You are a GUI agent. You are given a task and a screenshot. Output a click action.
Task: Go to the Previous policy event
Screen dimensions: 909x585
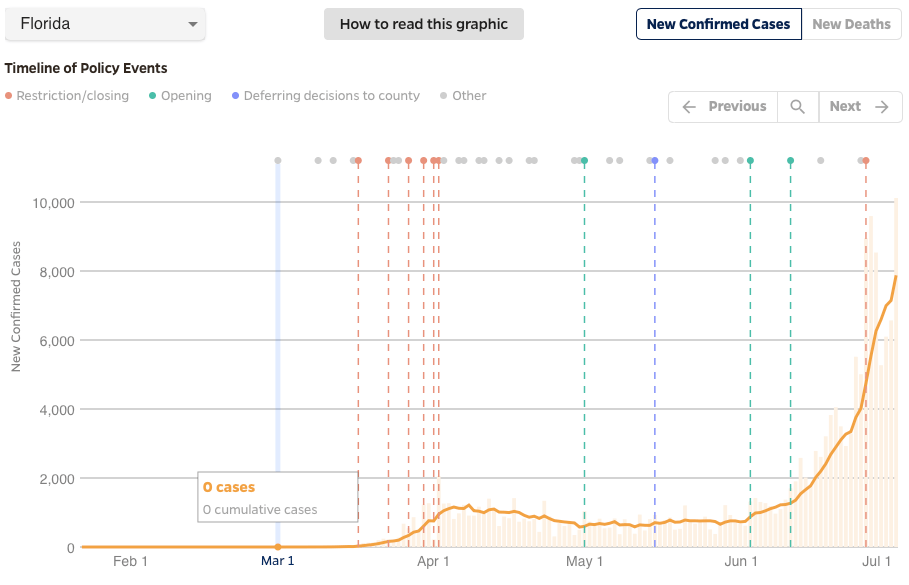click(x=724, y=107)
